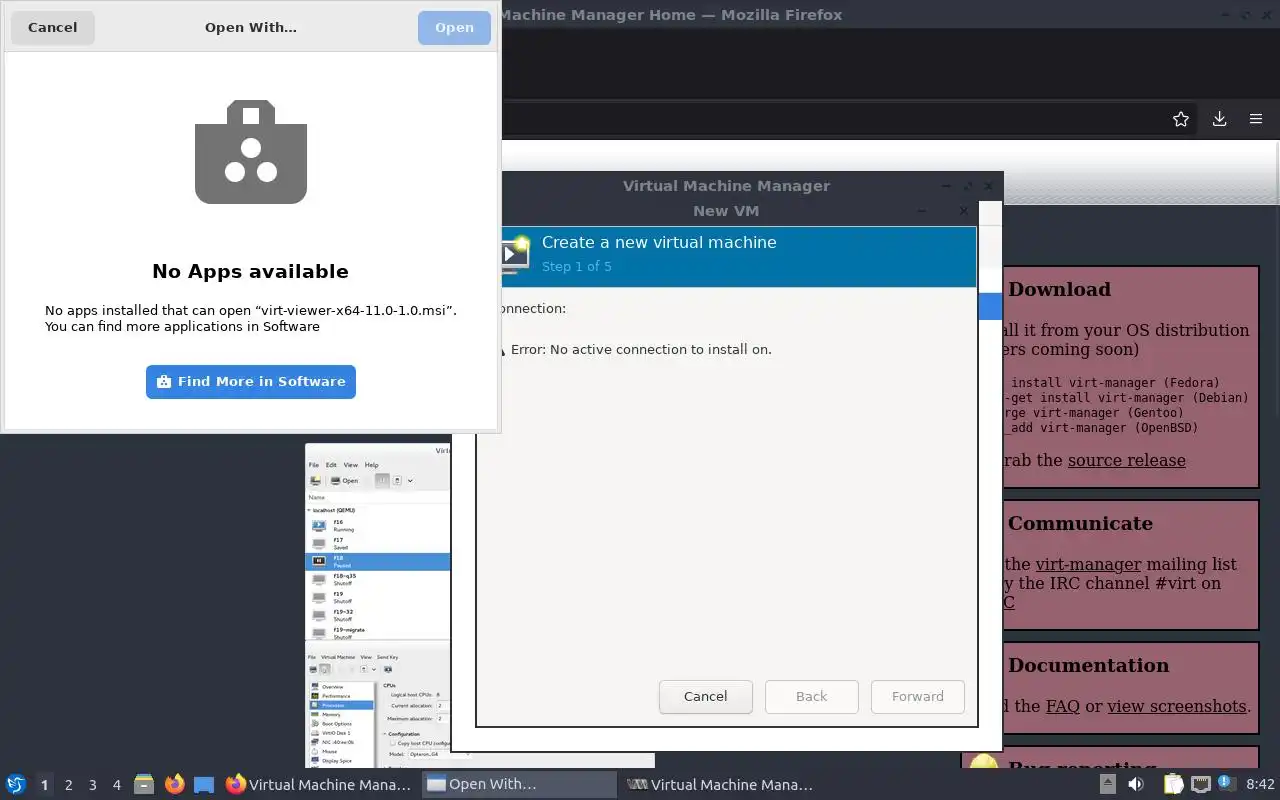Click the virt-manager screenshot thumbnail on the page

[x=378, y=605]
